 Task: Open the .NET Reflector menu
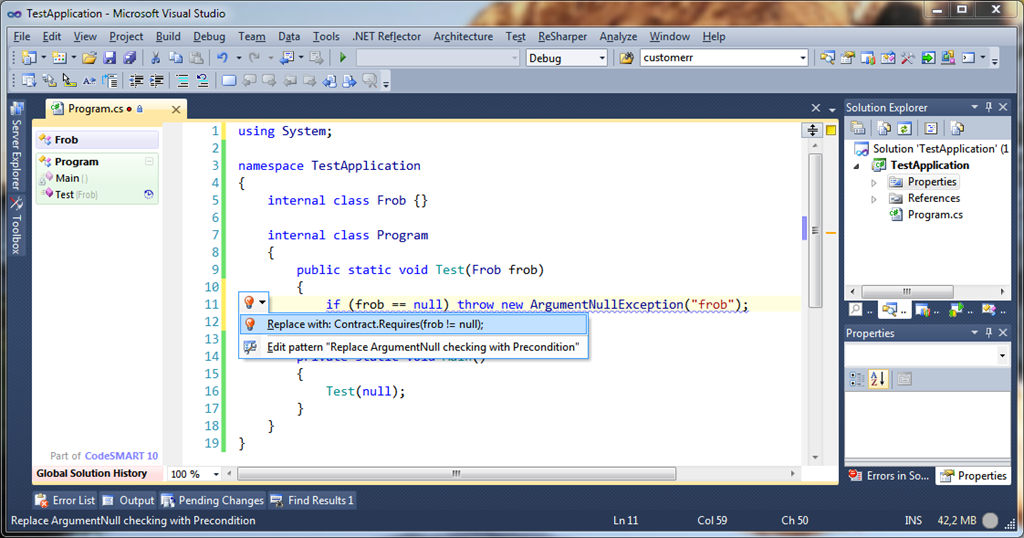click(x=387, y=37)
